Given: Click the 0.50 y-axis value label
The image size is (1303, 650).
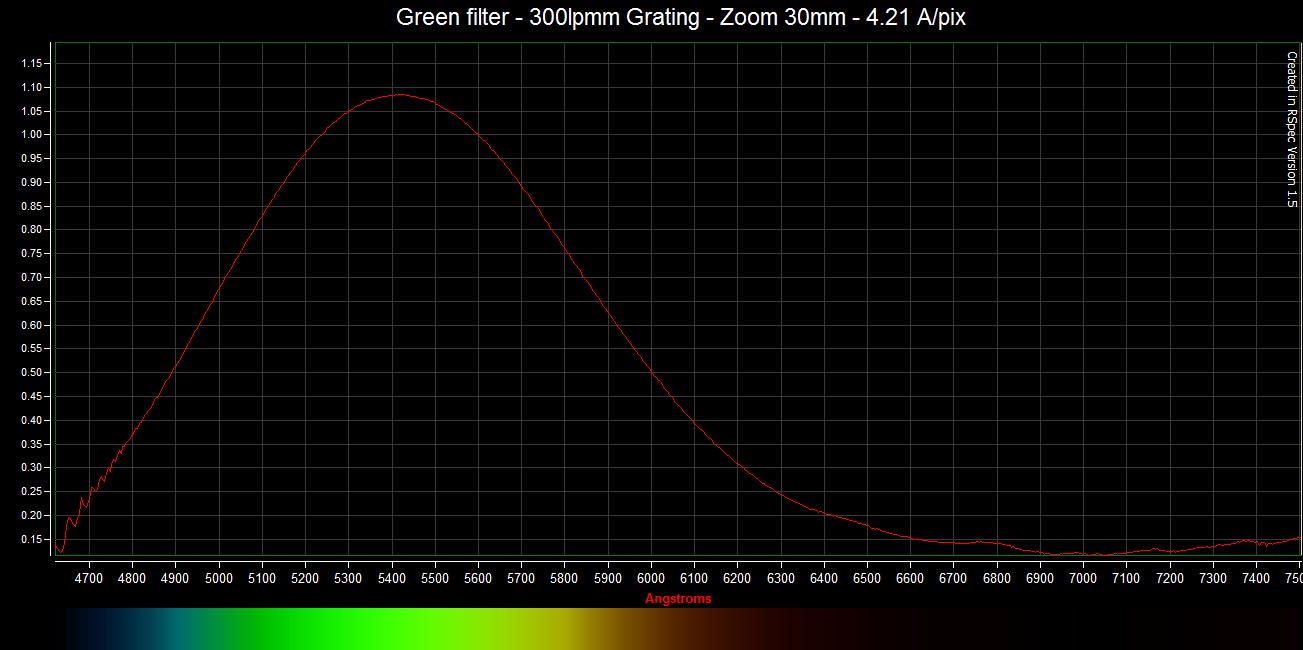Looking at the screenshot, I should pos(33,373).
